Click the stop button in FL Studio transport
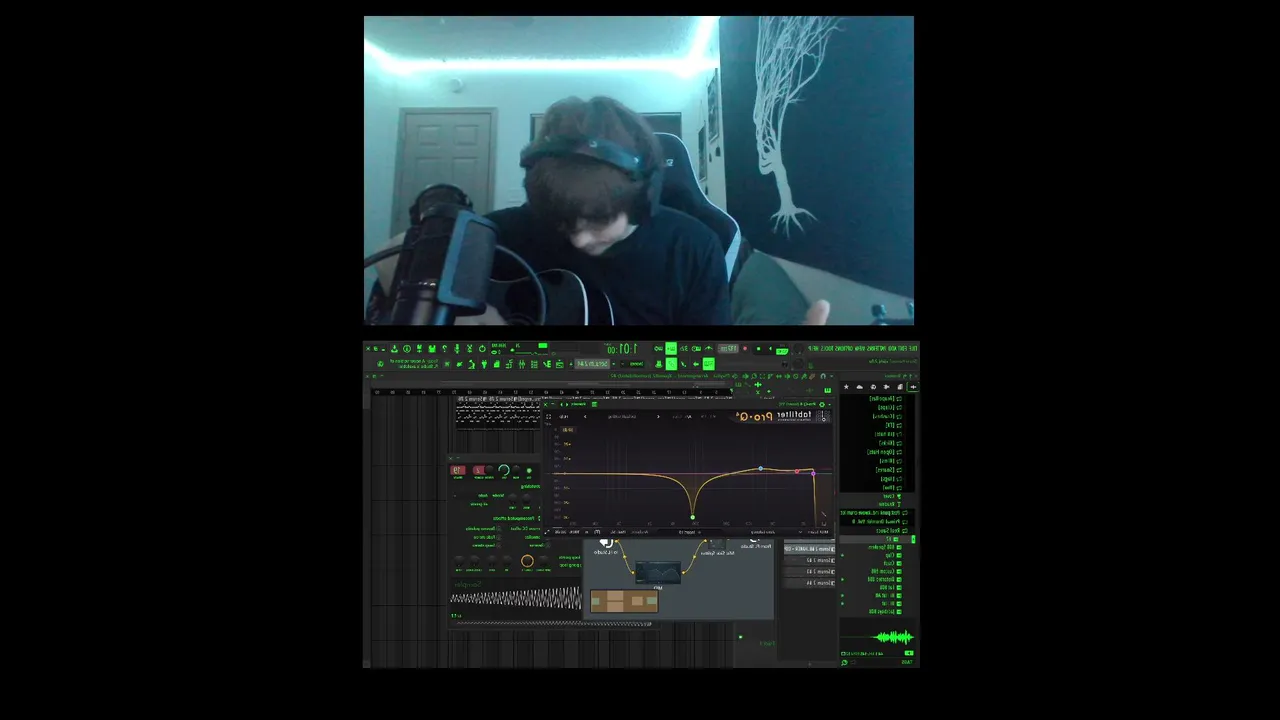The height and width of the screenshot is (720, 1280). (x=759, y=348)
